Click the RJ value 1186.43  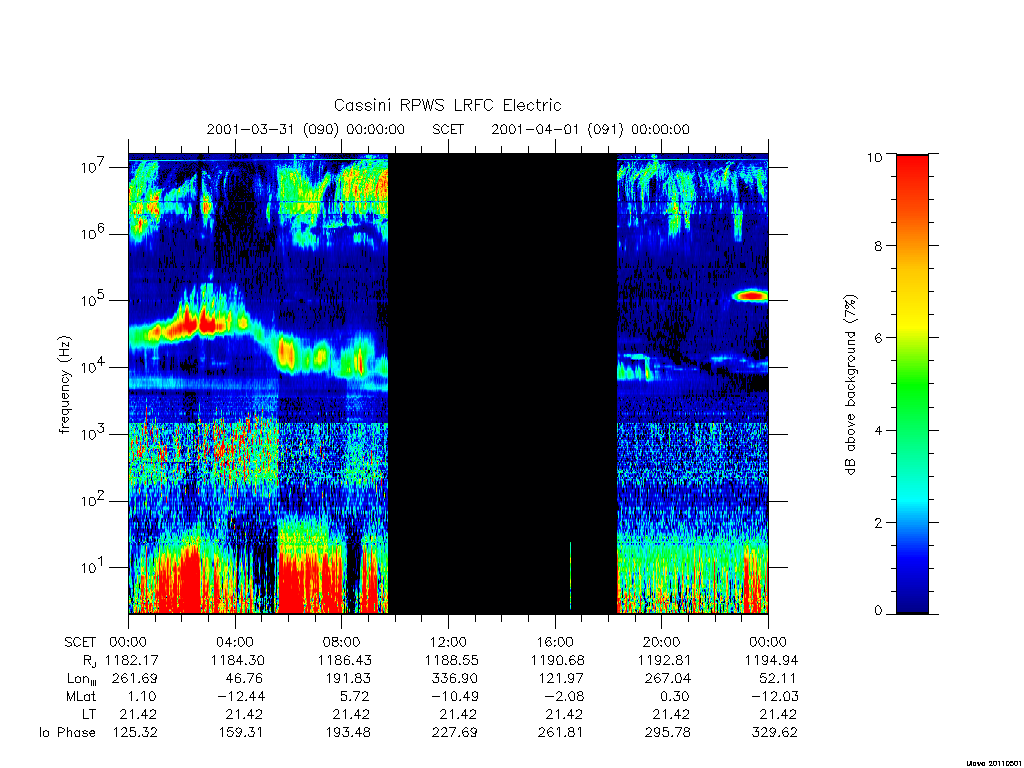pyautogui.click(x=345, y=660)
